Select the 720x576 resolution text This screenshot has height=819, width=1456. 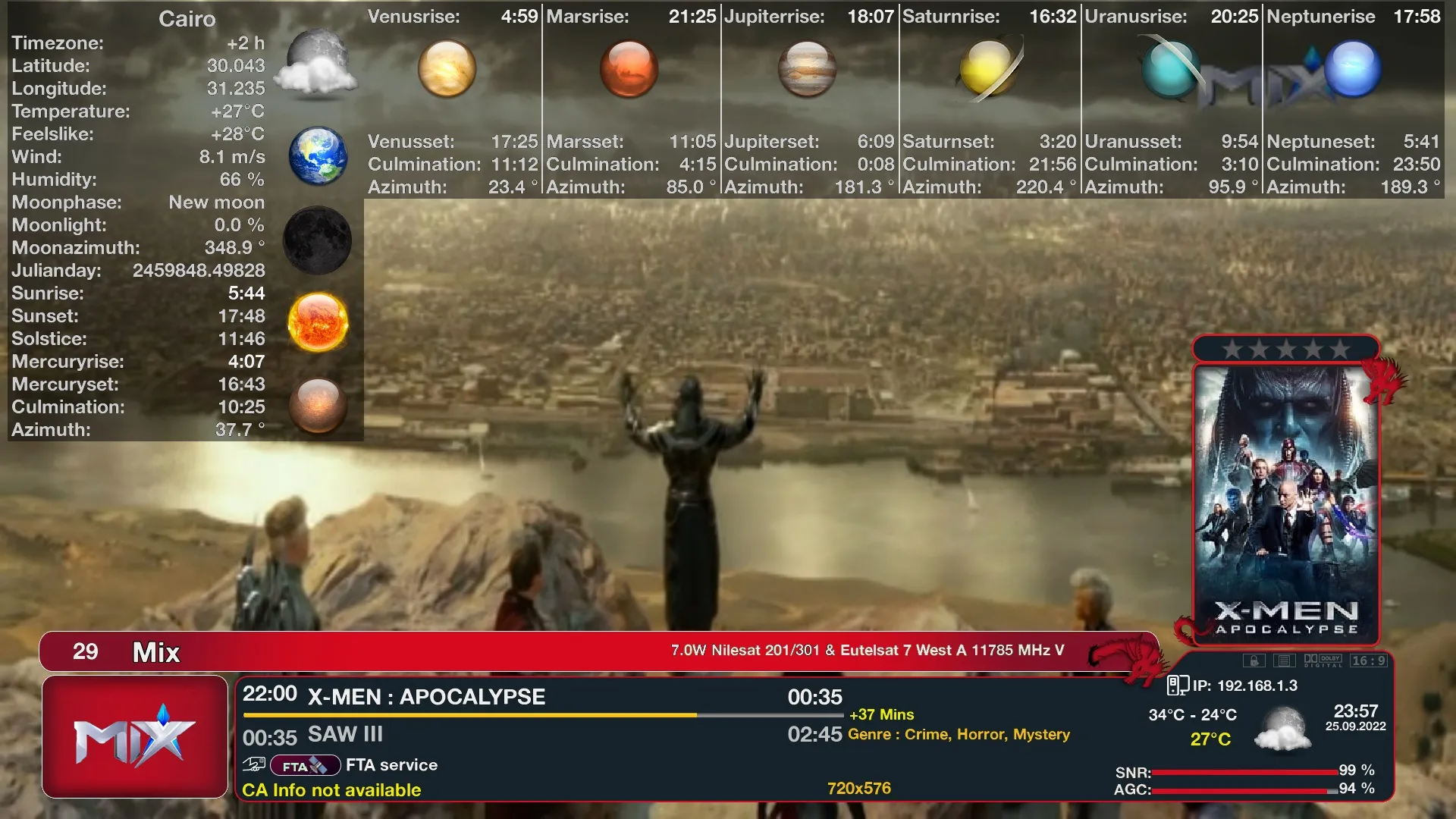pos(859,789)
